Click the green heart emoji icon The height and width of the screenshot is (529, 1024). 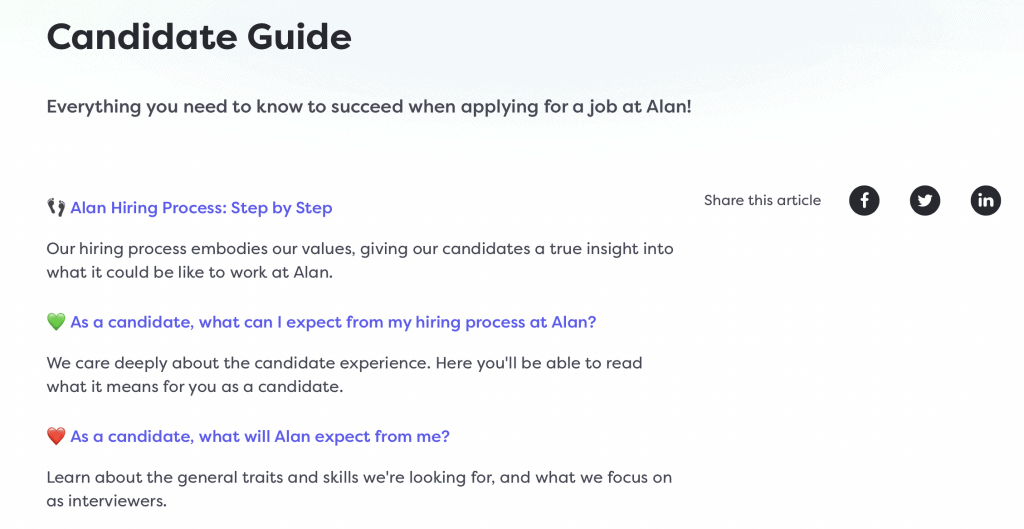56,322
